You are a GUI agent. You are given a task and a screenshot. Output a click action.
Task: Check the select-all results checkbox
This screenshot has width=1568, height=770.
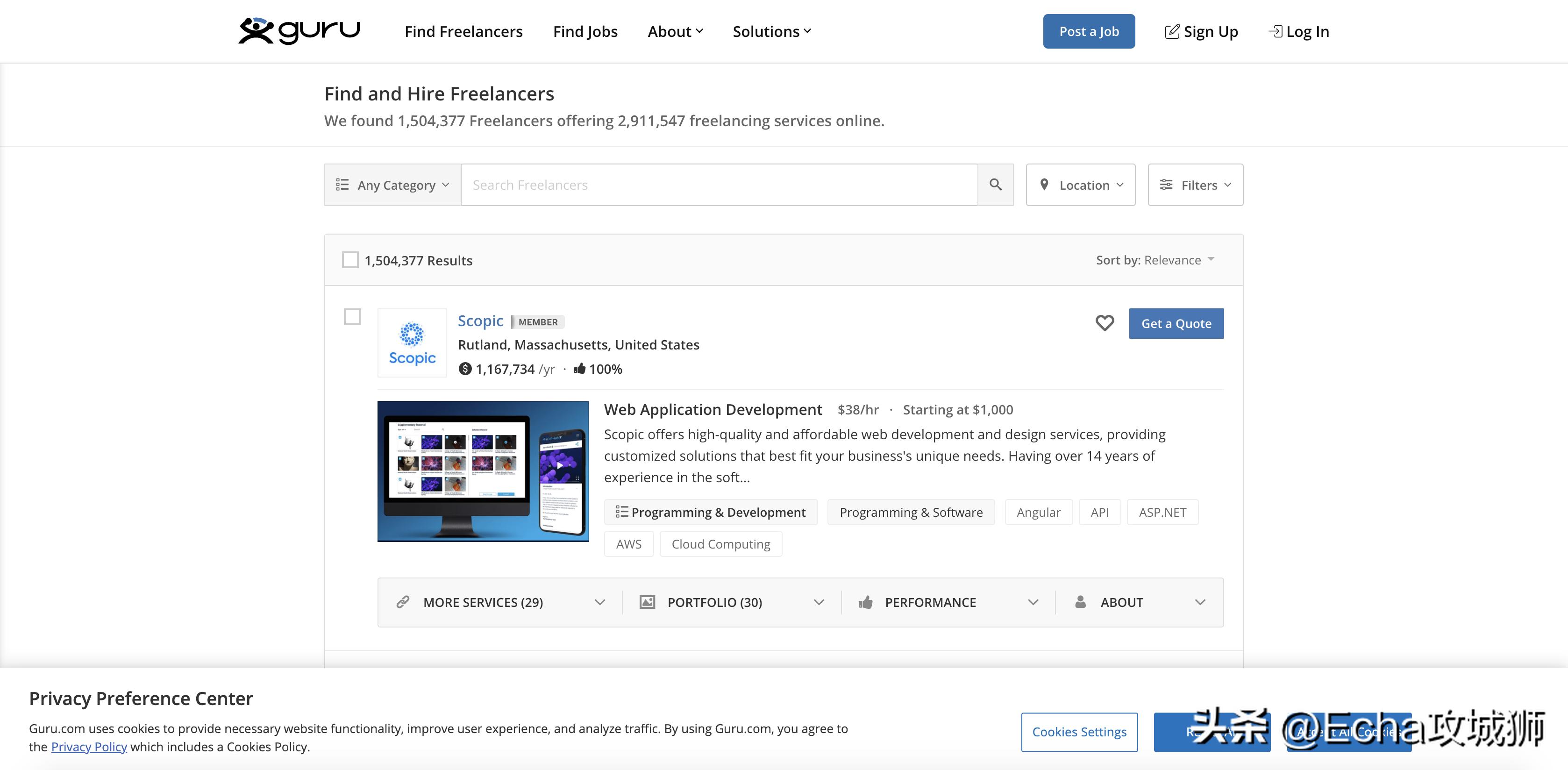pos(350,260)
